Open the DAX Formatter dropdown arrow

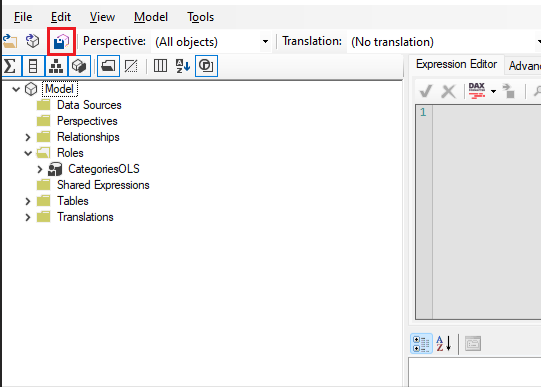click(x=493, y=91)
